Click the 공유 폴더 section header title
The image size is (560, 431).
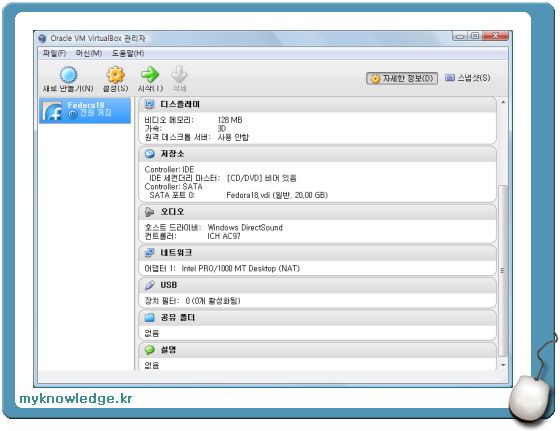178,317
